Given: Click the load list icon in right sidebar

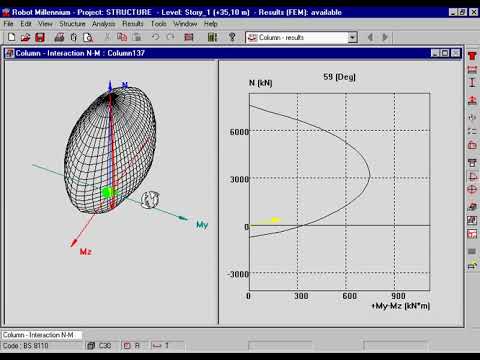Looking at the screenshot, I should [472, 131].
